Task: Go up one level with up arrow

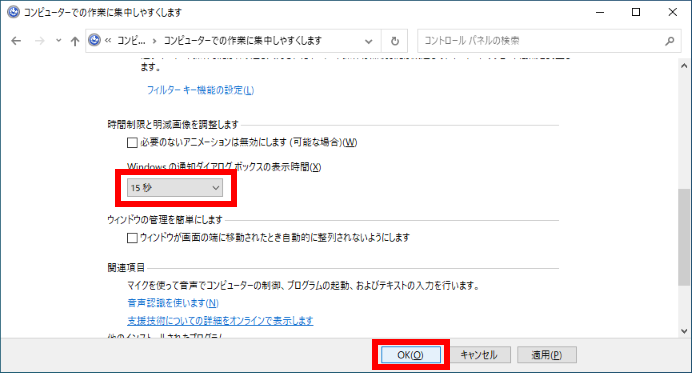Action: pyautogui.click(x=75, y=41)
